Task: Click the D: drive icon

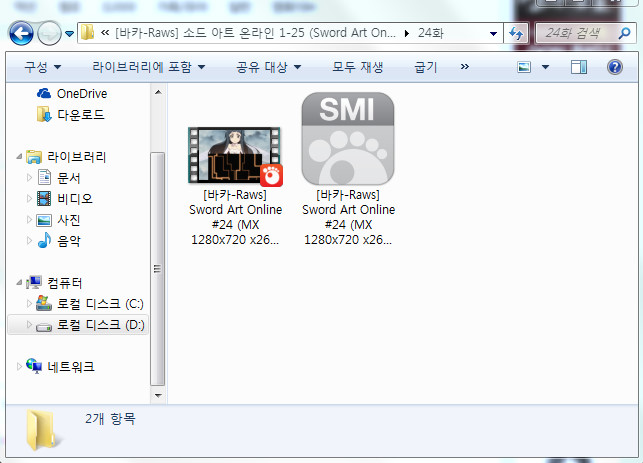Action: click(x=44, y=326)
